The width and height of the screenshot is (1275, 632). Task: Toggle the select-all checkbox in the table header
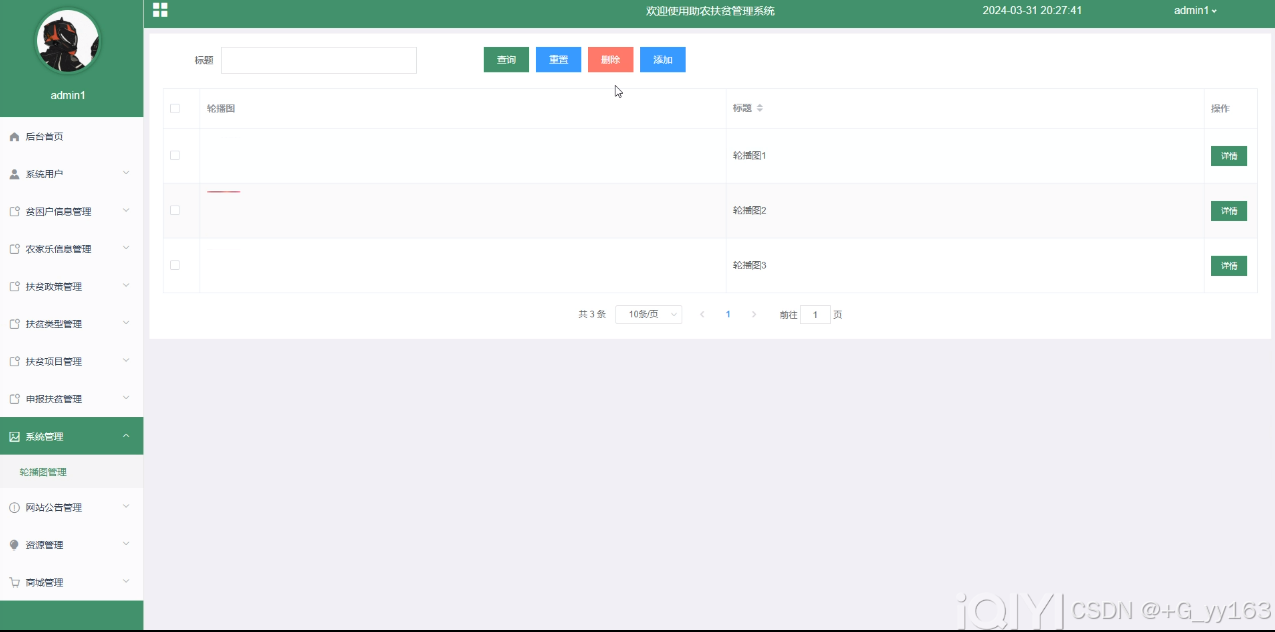point(175,108)
